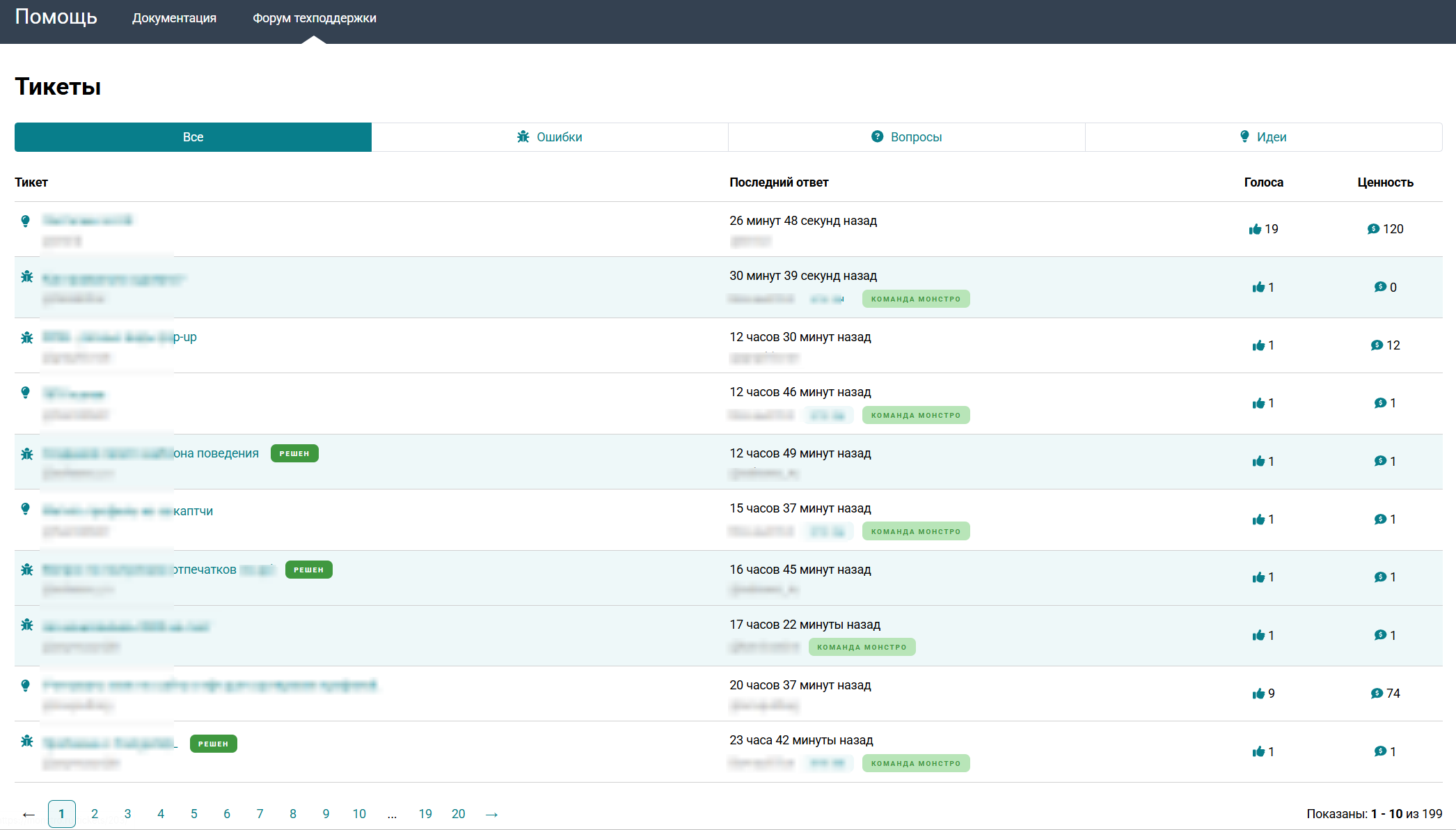The width and height of the screenshot is (1456, 830).
Task: Click the lightbulb icon on the Идеи tab
Action: coord(1244,136)
